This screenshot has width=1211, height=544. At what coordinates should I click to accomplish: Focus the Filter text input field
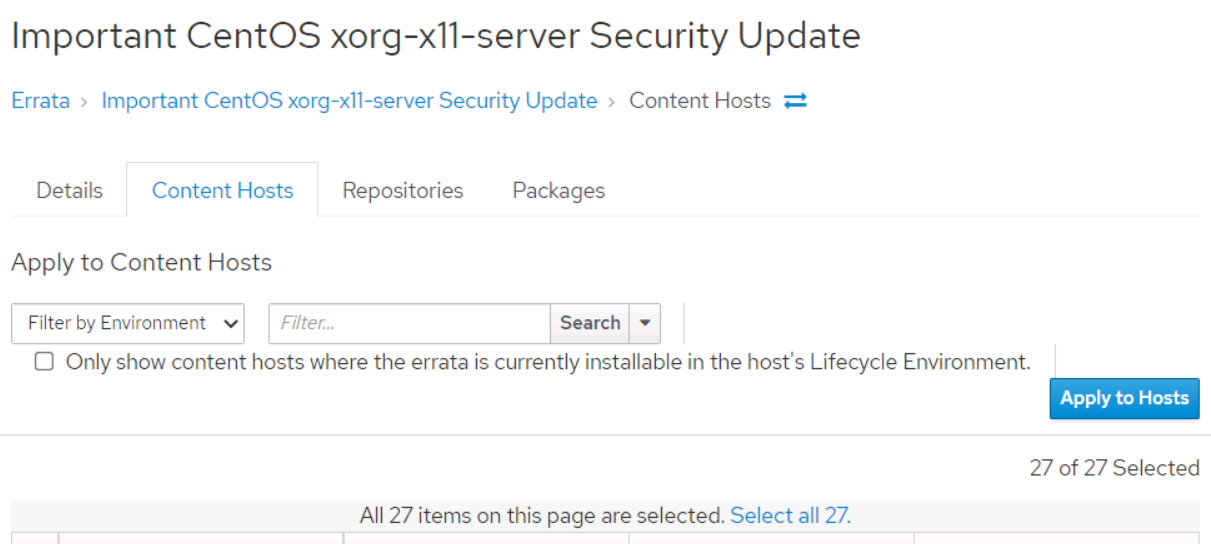click(x=409, y=323)
